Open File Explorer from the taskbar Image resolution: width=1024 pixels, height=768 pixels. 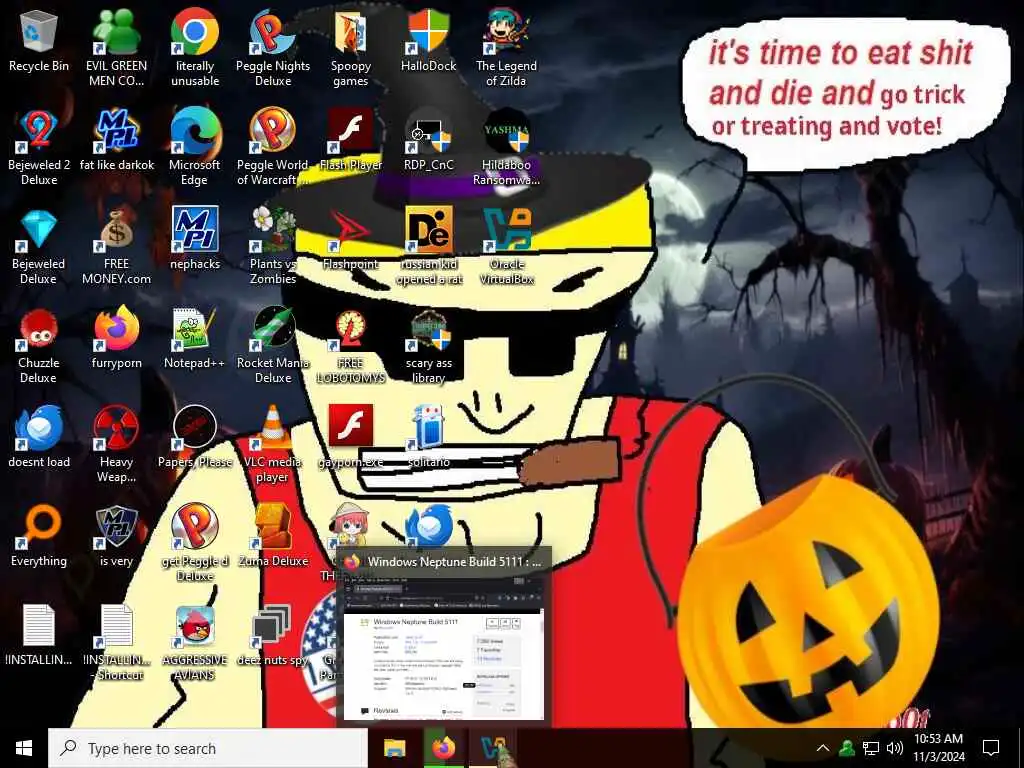(394, 748)
